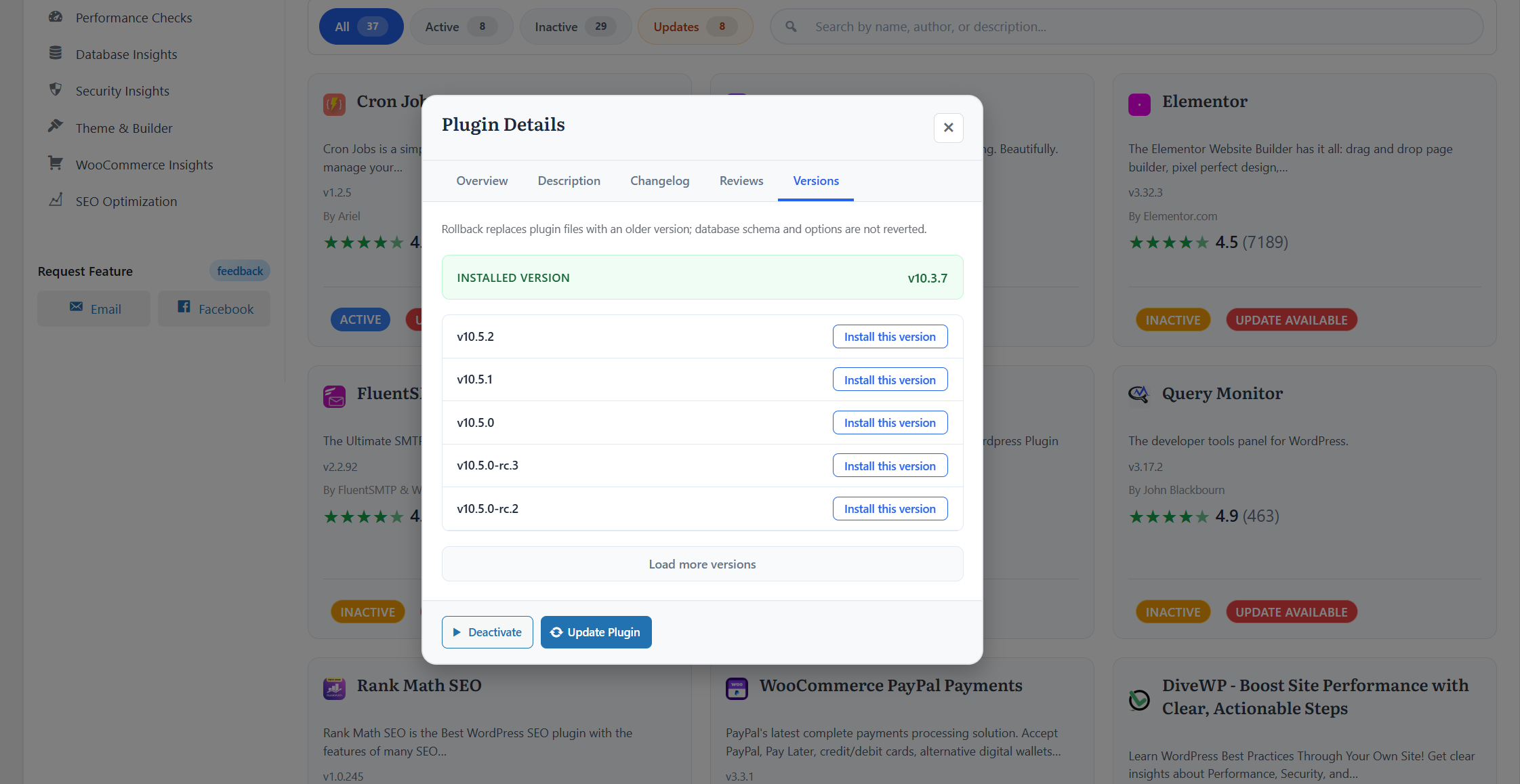Click the DiveWP plugin icon
This screenshot has height=784, width=1520.
click(1139, 699)
